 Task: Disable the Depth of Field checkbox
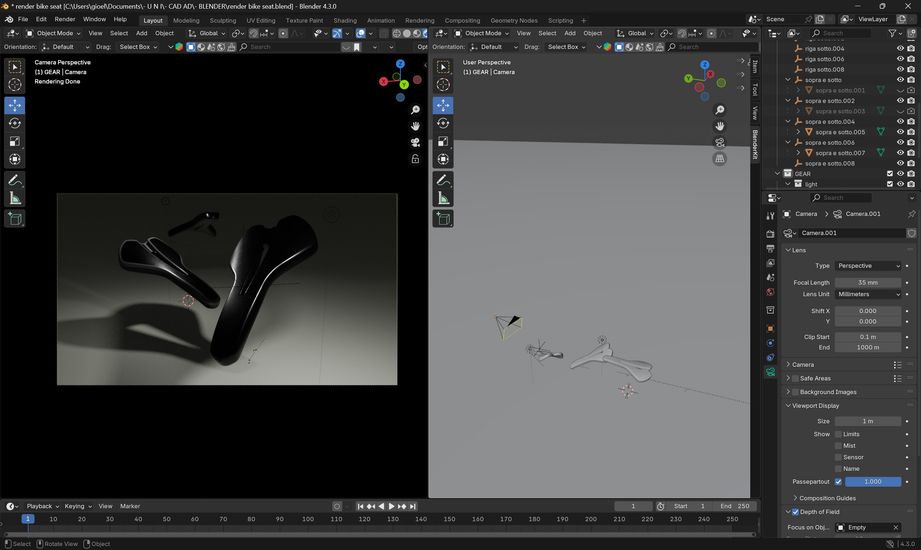(795, 512)
